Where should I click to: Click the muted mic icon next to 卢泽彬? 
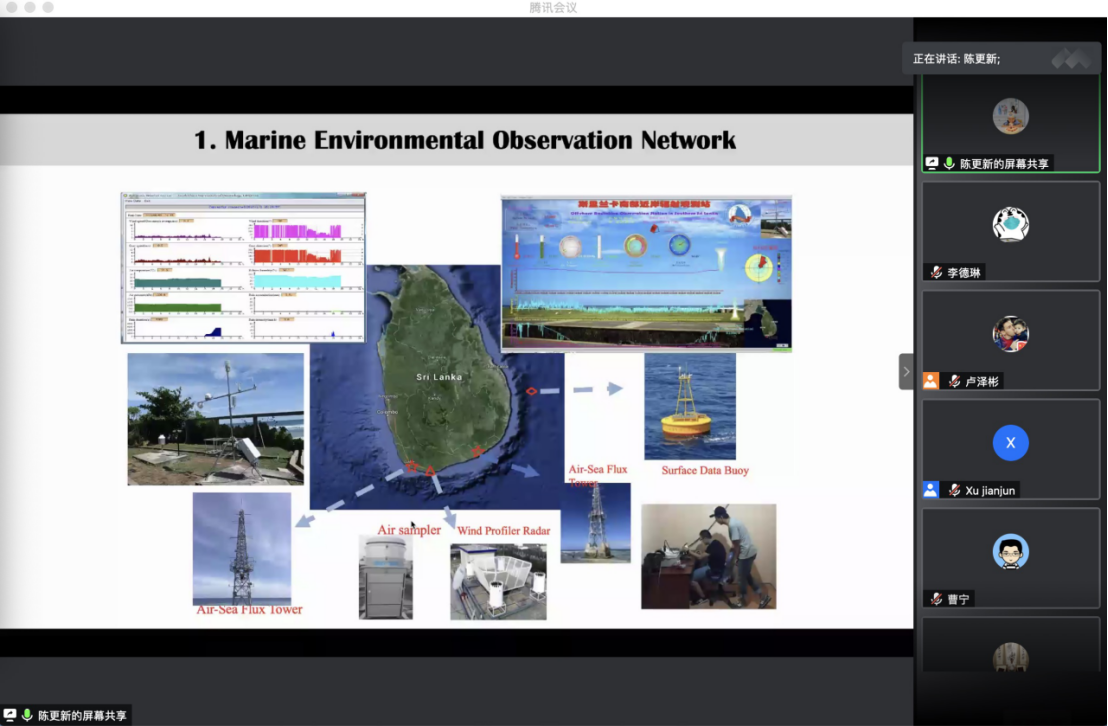(955, 381)
